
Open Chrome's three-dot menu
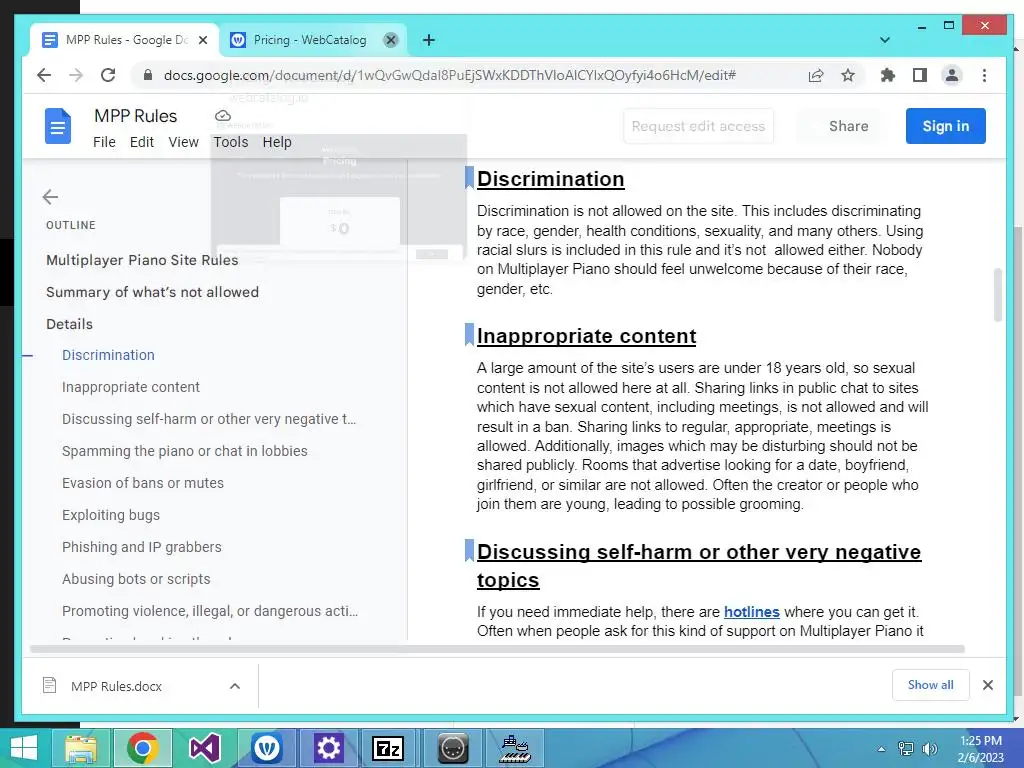tap(984, 75)
